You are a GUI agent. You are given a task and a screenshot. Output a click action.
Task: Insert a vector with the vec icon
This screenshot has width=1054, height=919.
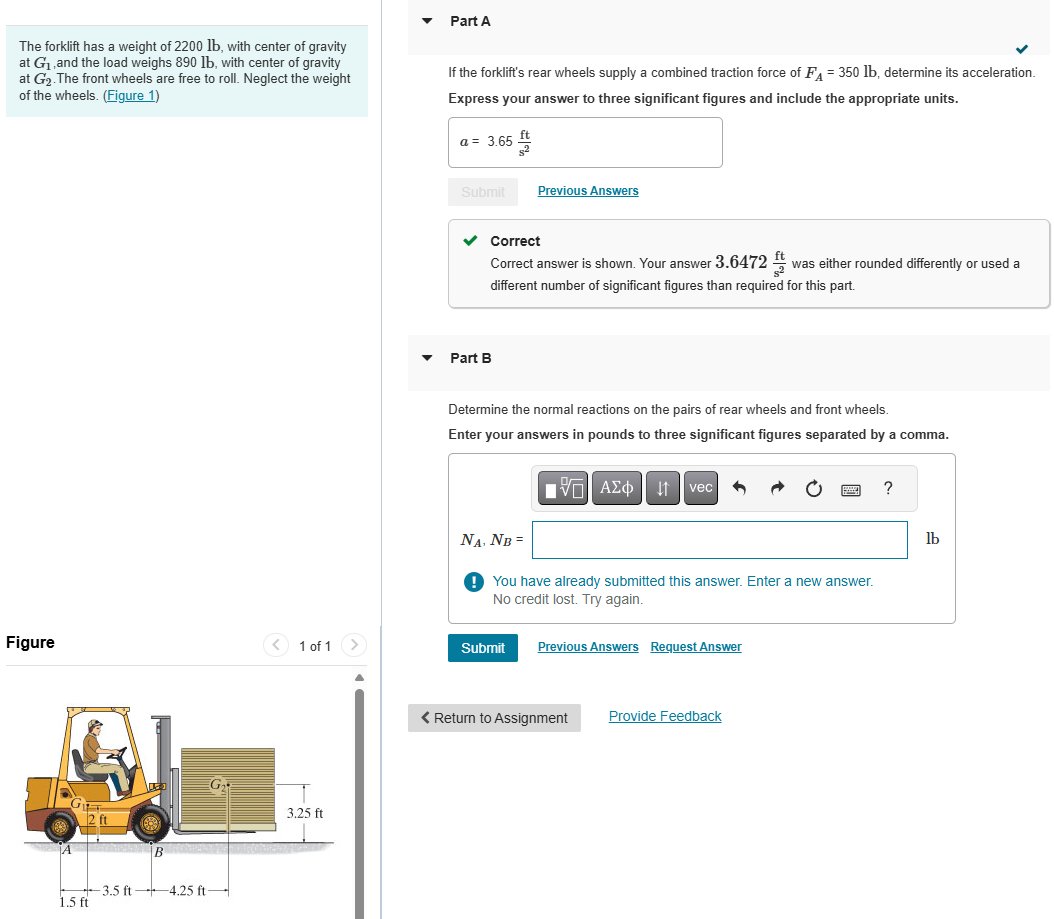tap(700, 488)
